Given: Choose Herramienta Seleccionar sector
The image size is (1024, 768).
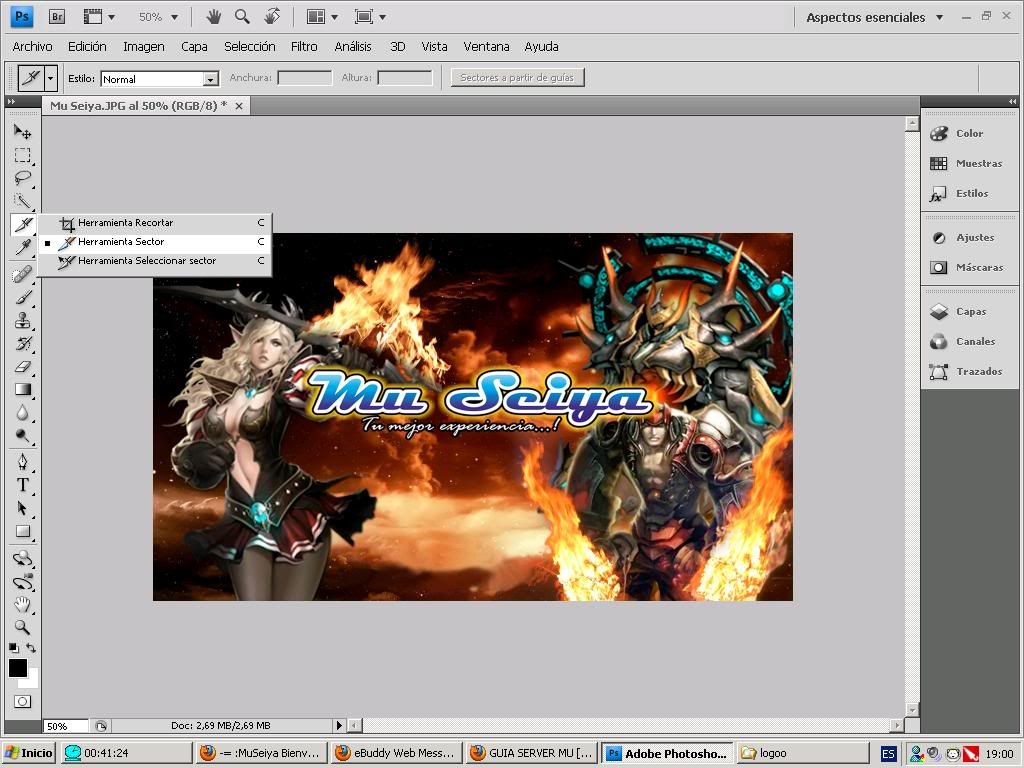Looking at the screenshot, I should [x=155, y=261].
